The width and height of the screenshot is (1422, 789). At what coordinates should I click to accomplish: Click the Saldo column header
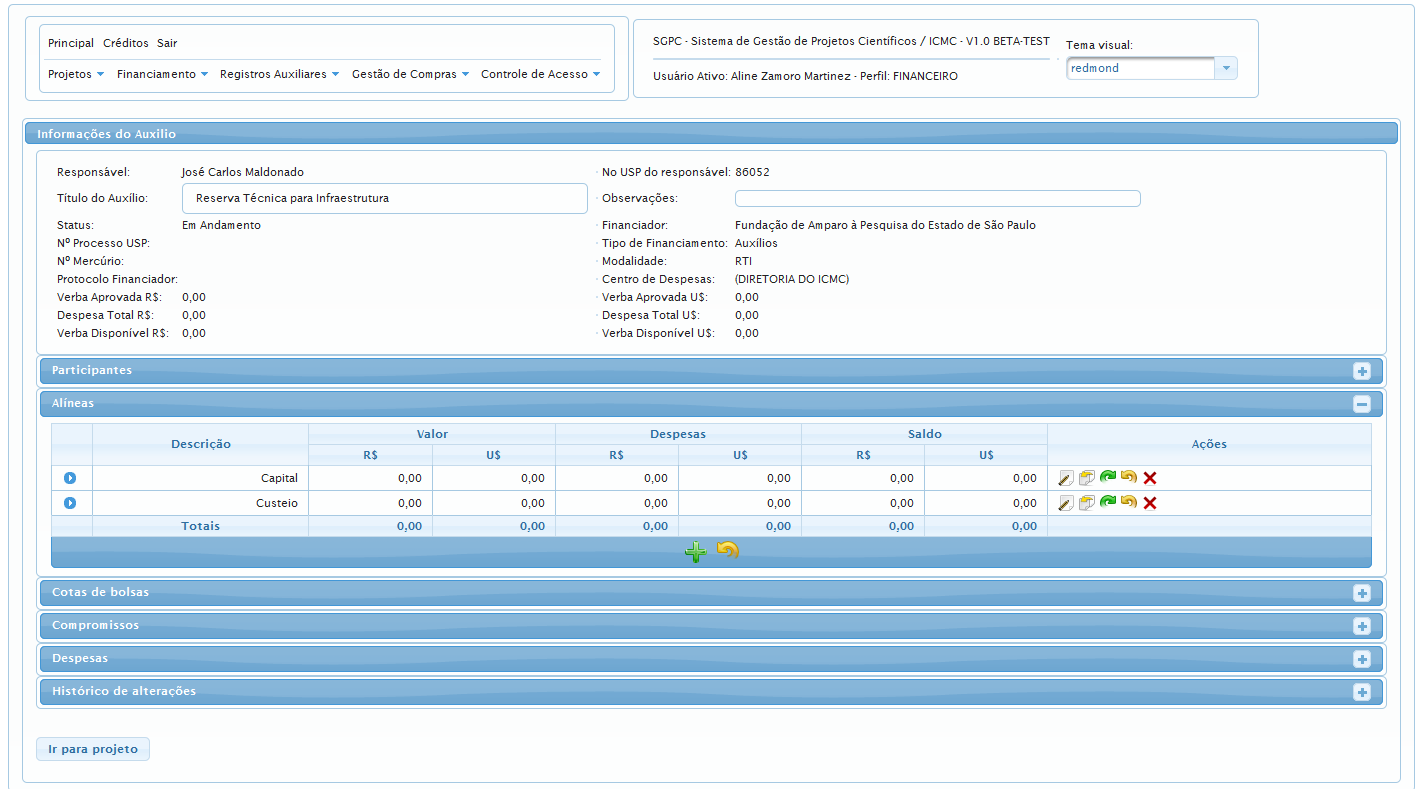(x=925, y=434)
